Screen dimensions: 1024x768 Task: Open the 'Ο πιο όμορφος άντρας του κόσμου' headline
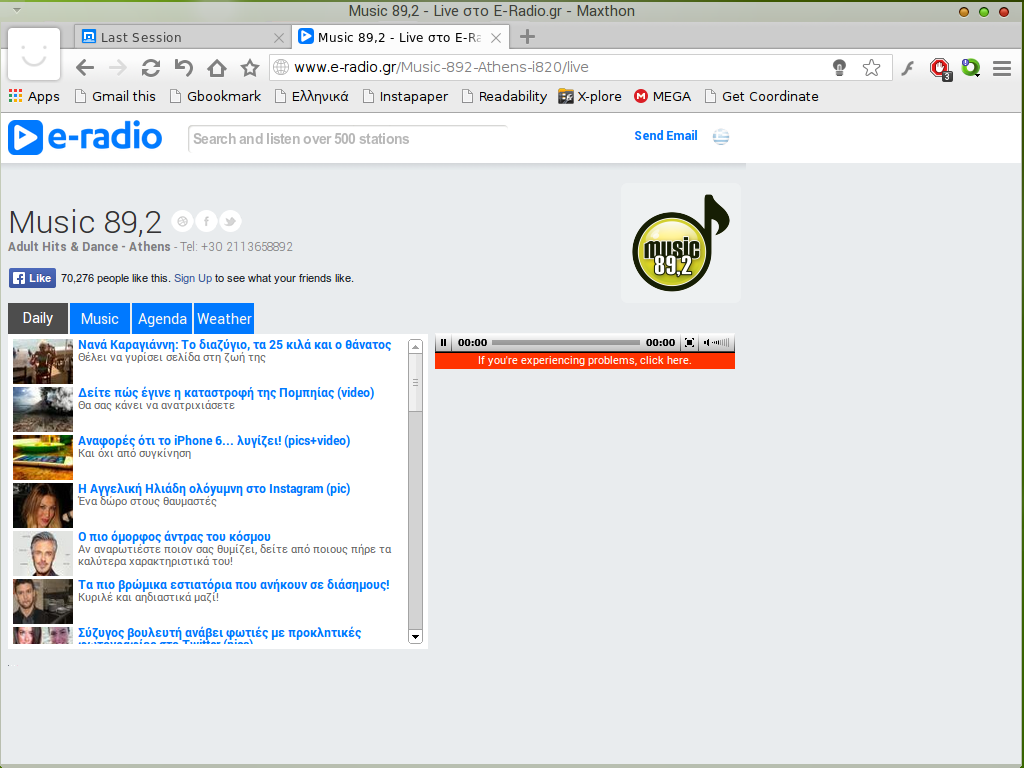(x=174, y=537)
